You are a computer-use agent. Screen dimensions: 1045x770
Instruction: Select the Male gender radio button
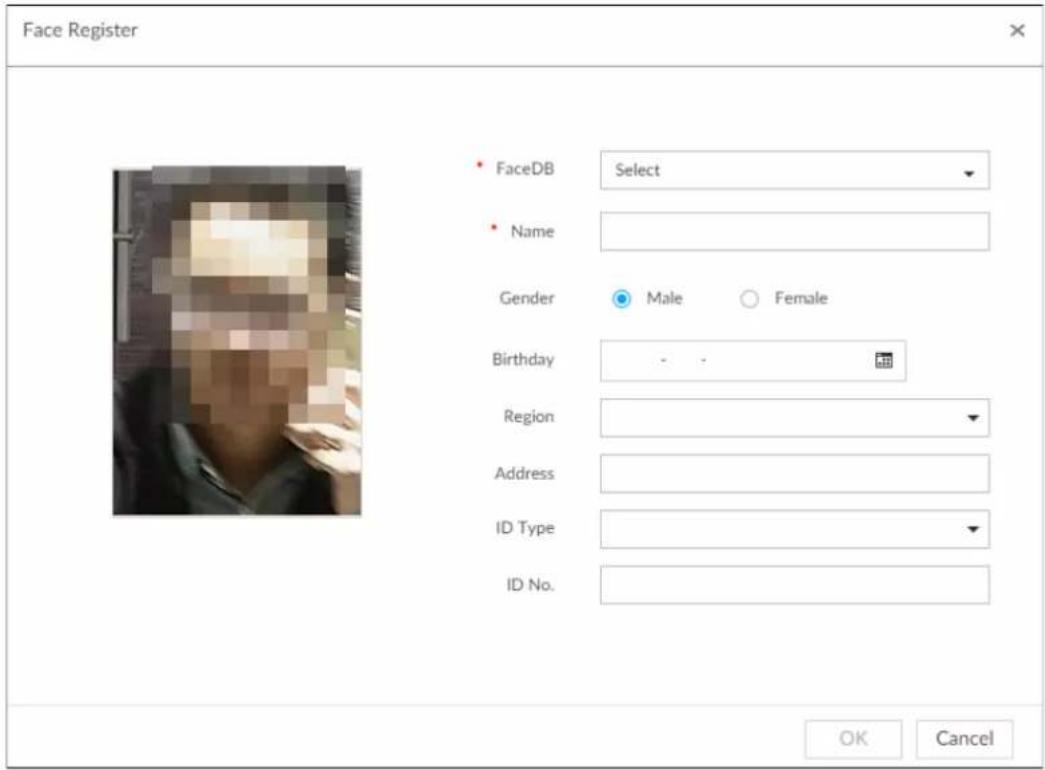pyautogui.click(x=621, y=299)
